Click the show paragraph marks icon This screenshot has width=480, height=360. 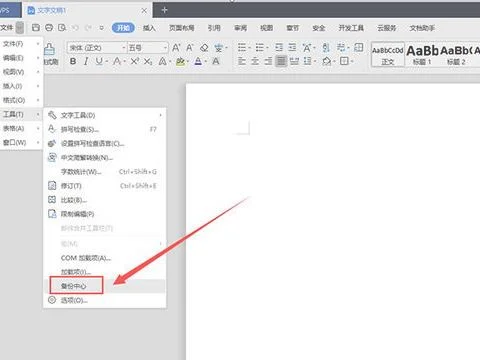(x=341, y=48)
